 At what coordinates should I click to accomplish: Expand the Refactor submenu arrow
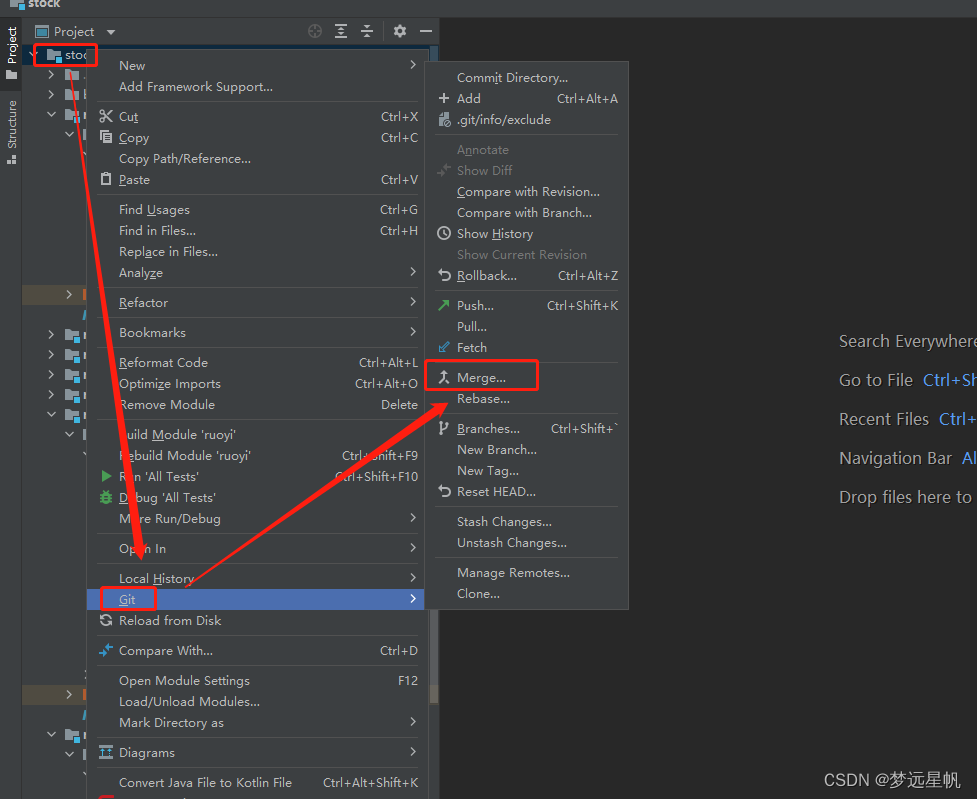click(x=413, y=302)
